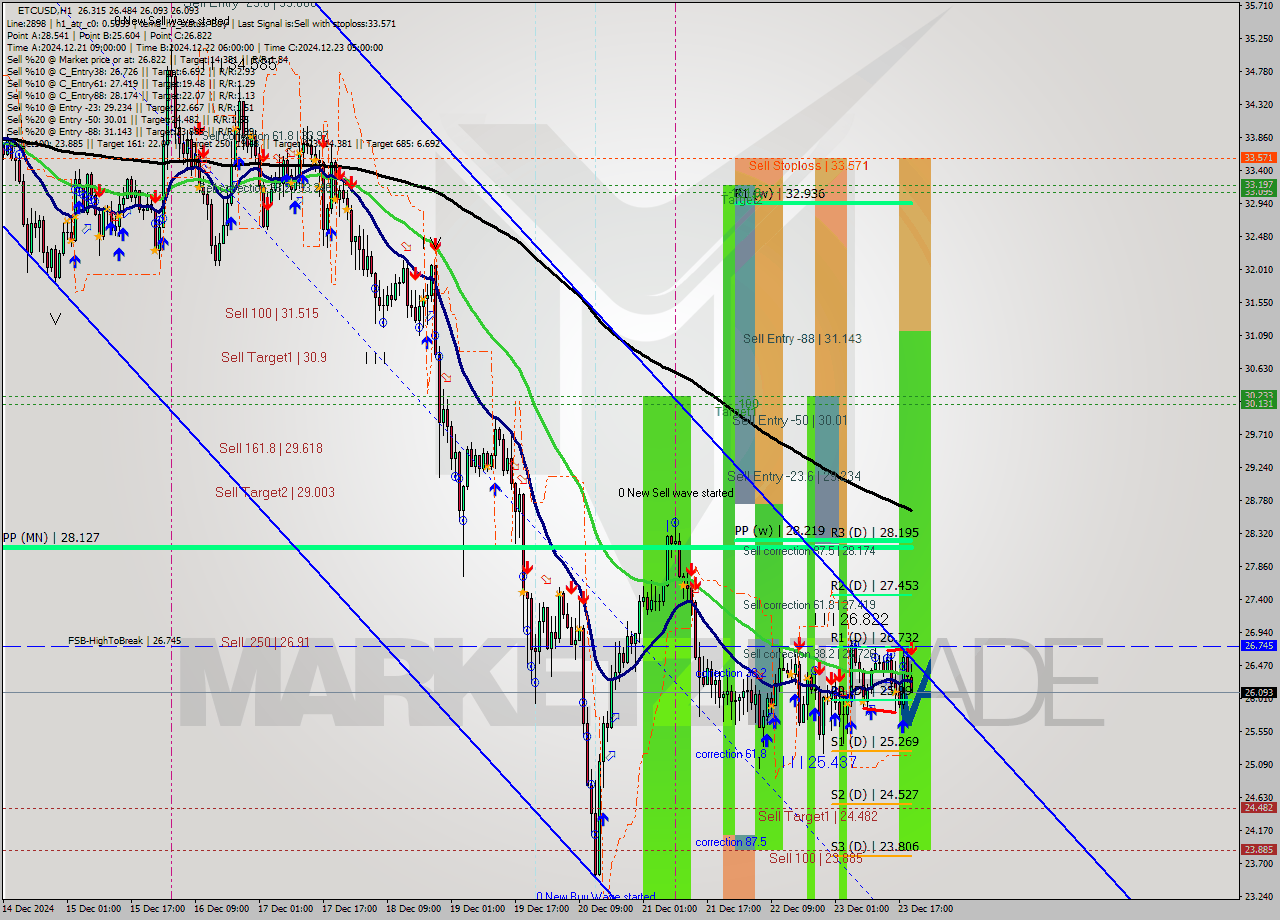Select the 'Sell 100 | 31.515' level label

coord(272,313)
